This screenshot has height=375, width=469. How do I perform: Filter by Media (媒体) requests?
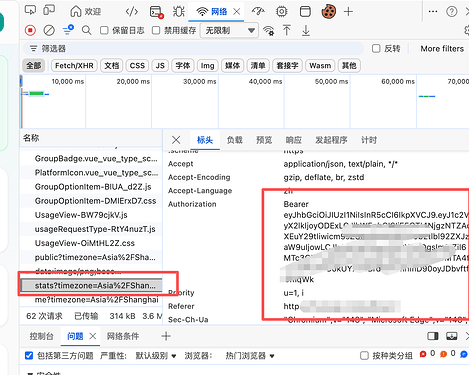coord(233,65)
